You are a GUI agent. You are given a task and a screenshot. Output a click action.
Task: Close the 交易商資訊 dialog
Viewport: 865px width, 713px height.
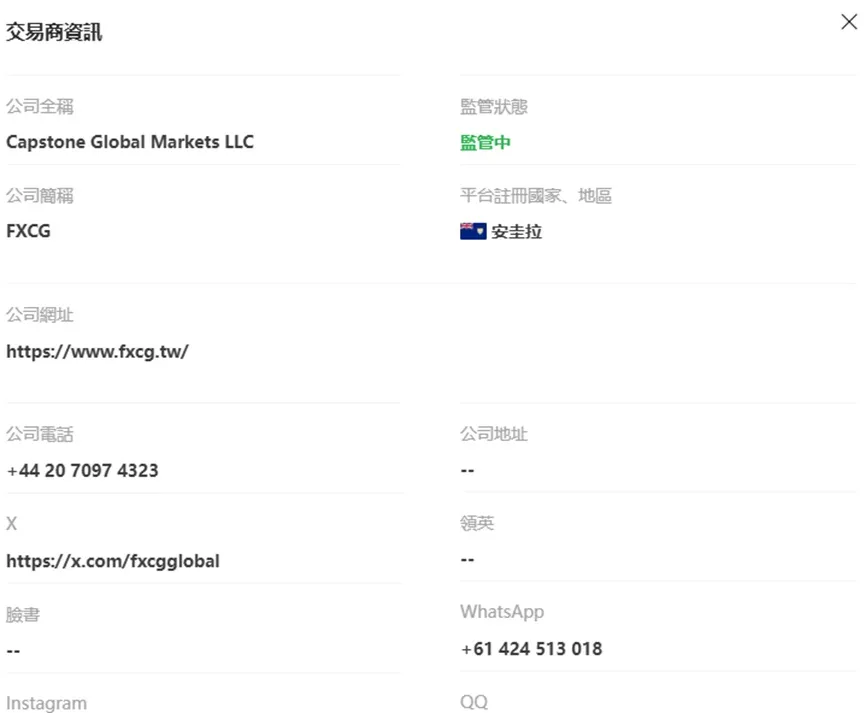point(848,22)
